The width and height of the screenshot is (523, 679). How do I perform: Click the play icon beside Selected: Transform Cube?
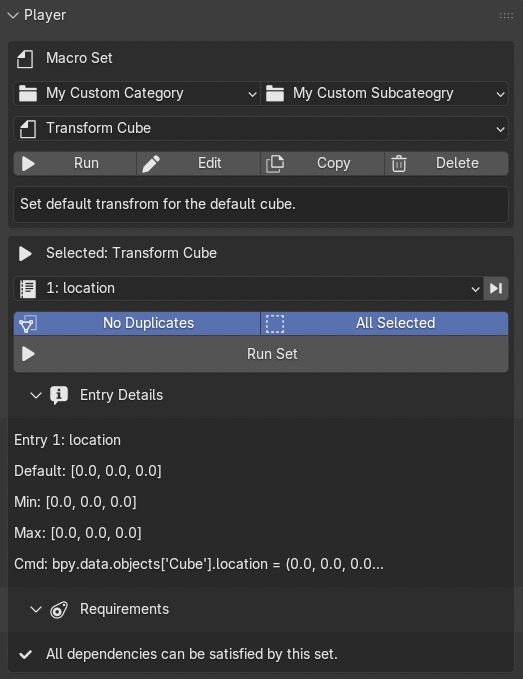tap(25, 254)
